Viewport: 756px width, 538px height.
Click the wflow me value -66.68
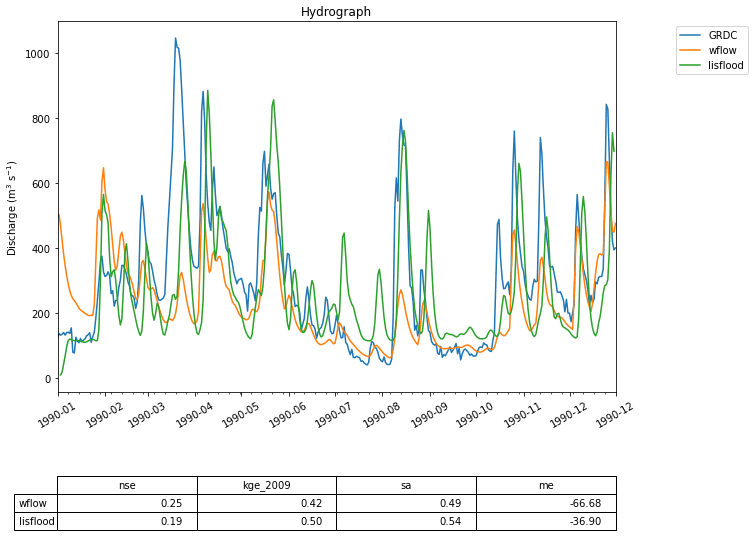[582, 503]
